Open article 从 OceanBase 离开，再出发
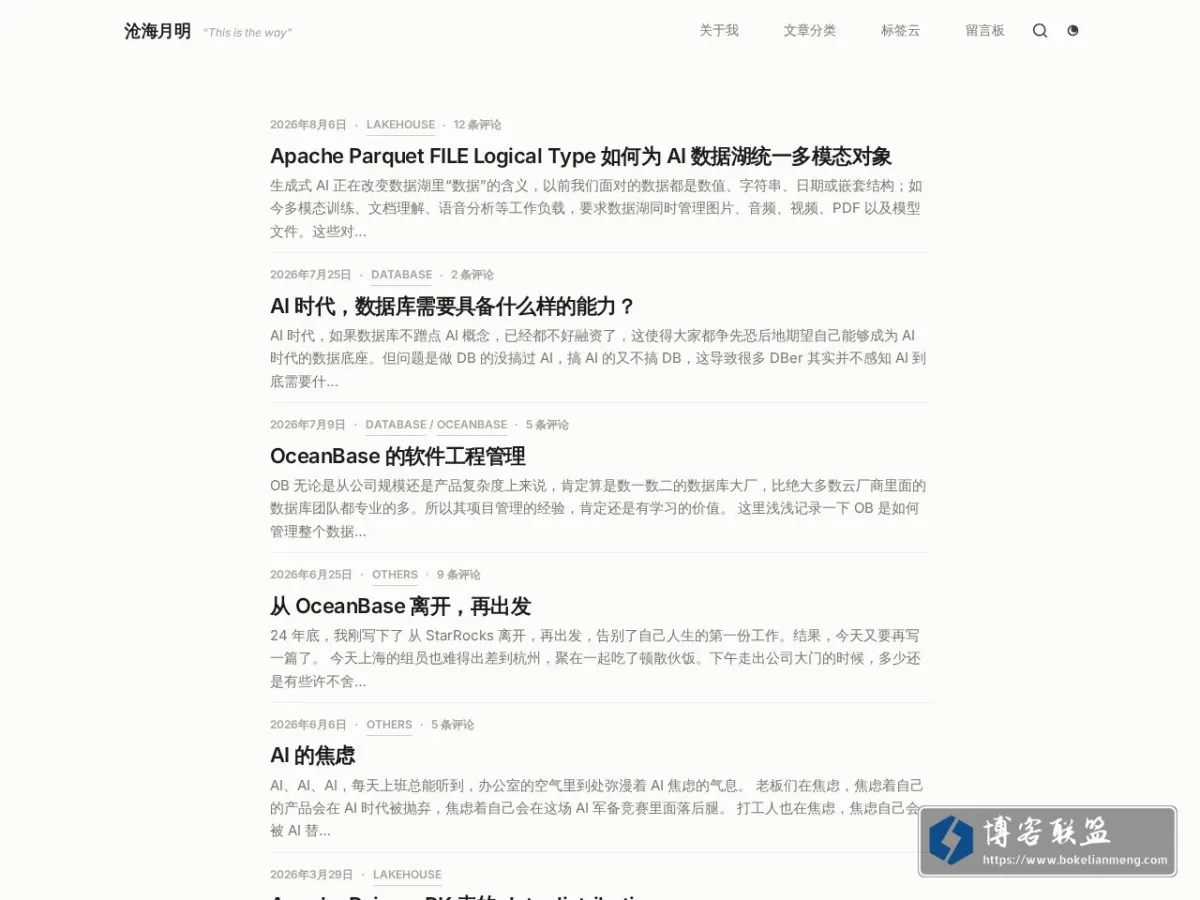Screen dimensions: 1200x900 tap(400, 606)
